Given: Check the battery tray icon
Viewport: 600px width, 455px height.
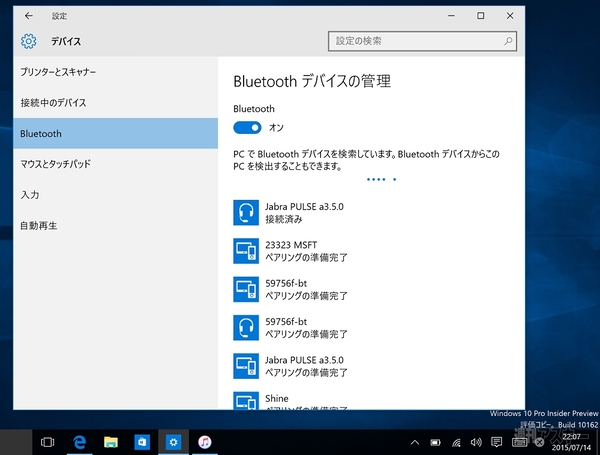Looking at the screenshot, I should tap(435, 443).
